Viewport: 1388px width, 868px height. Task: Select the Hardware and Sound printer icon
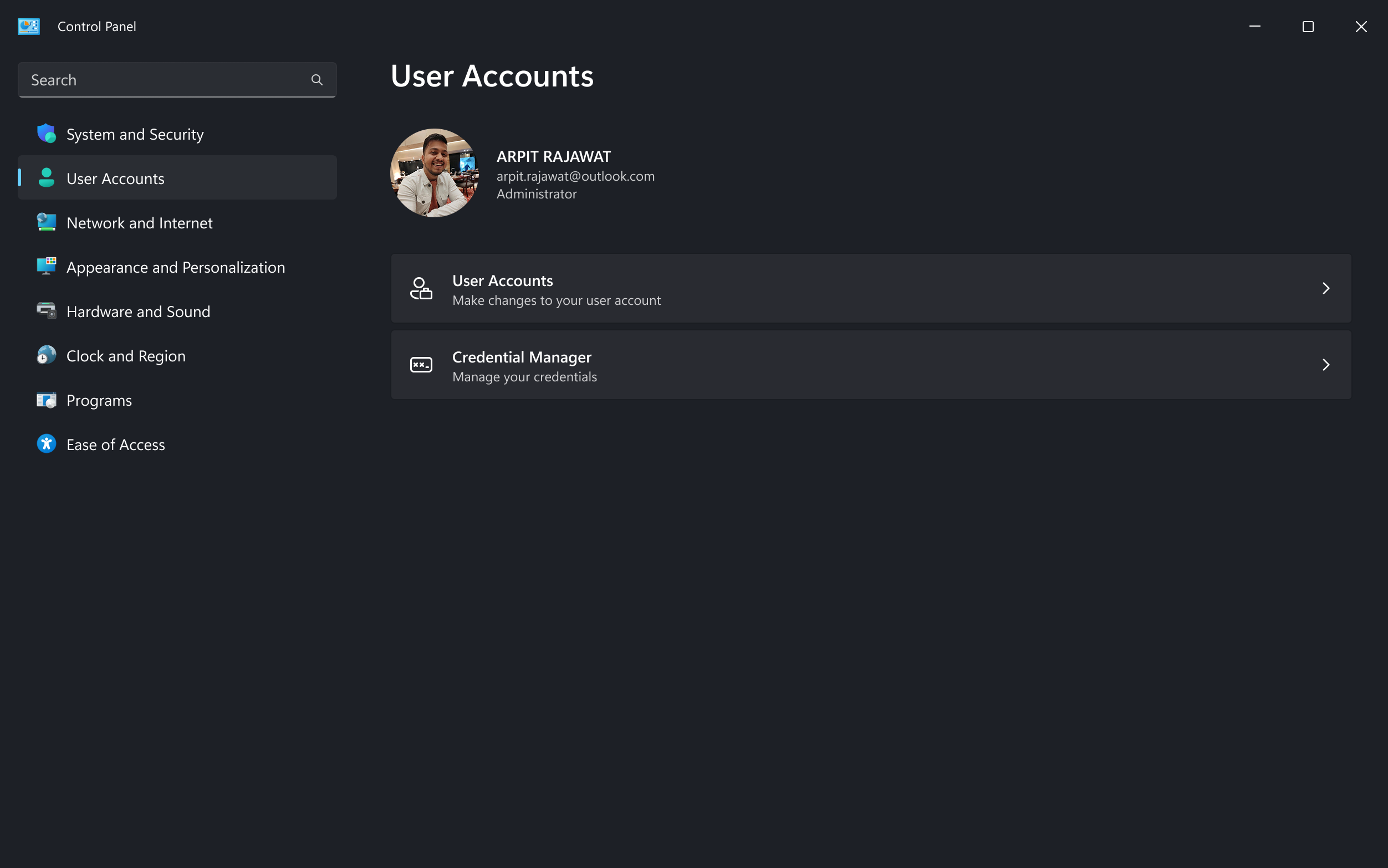point(46,310)
